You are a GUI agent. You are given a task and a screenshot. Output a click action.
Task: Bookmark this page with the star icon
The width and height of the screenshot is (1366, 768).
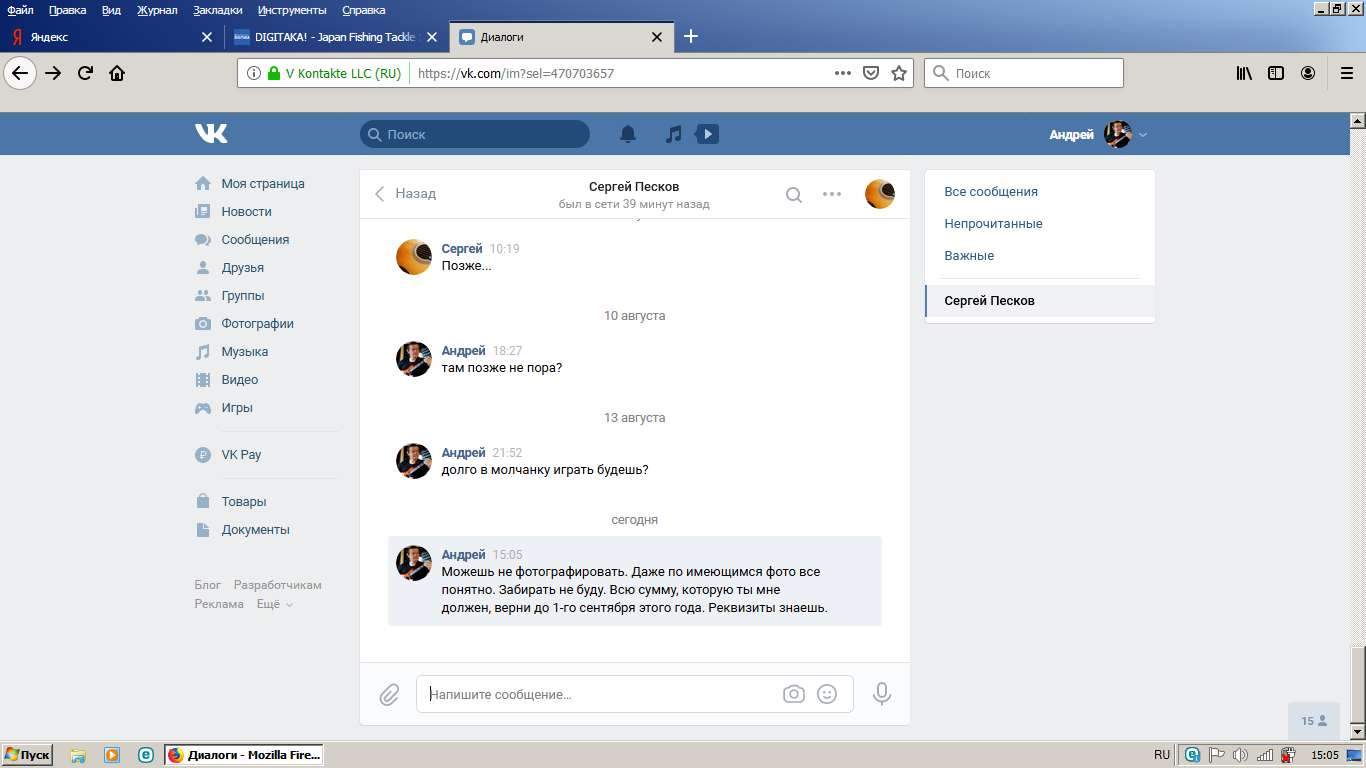click(x=899, y=73)
